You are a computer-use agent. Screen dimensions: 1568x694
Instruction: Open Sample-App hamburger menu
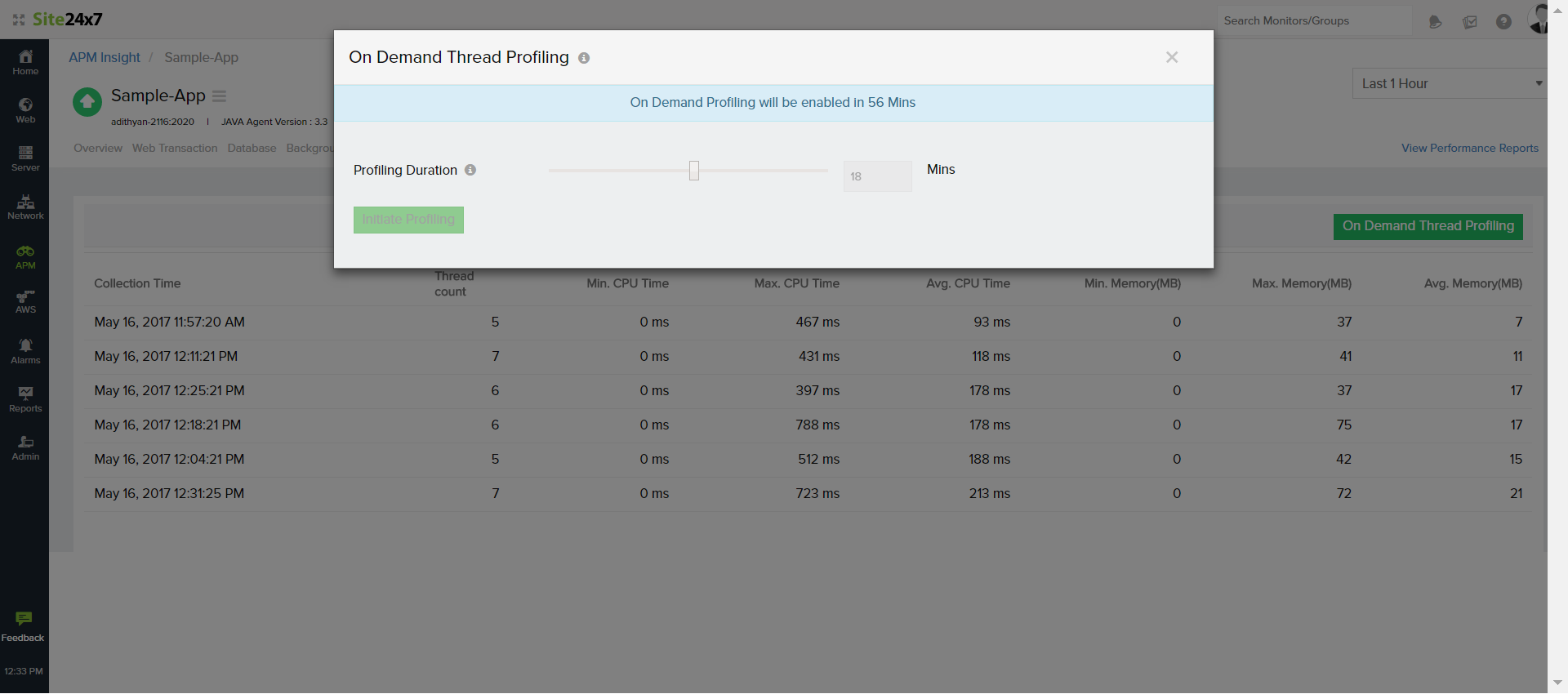click(x=219, y=96)
